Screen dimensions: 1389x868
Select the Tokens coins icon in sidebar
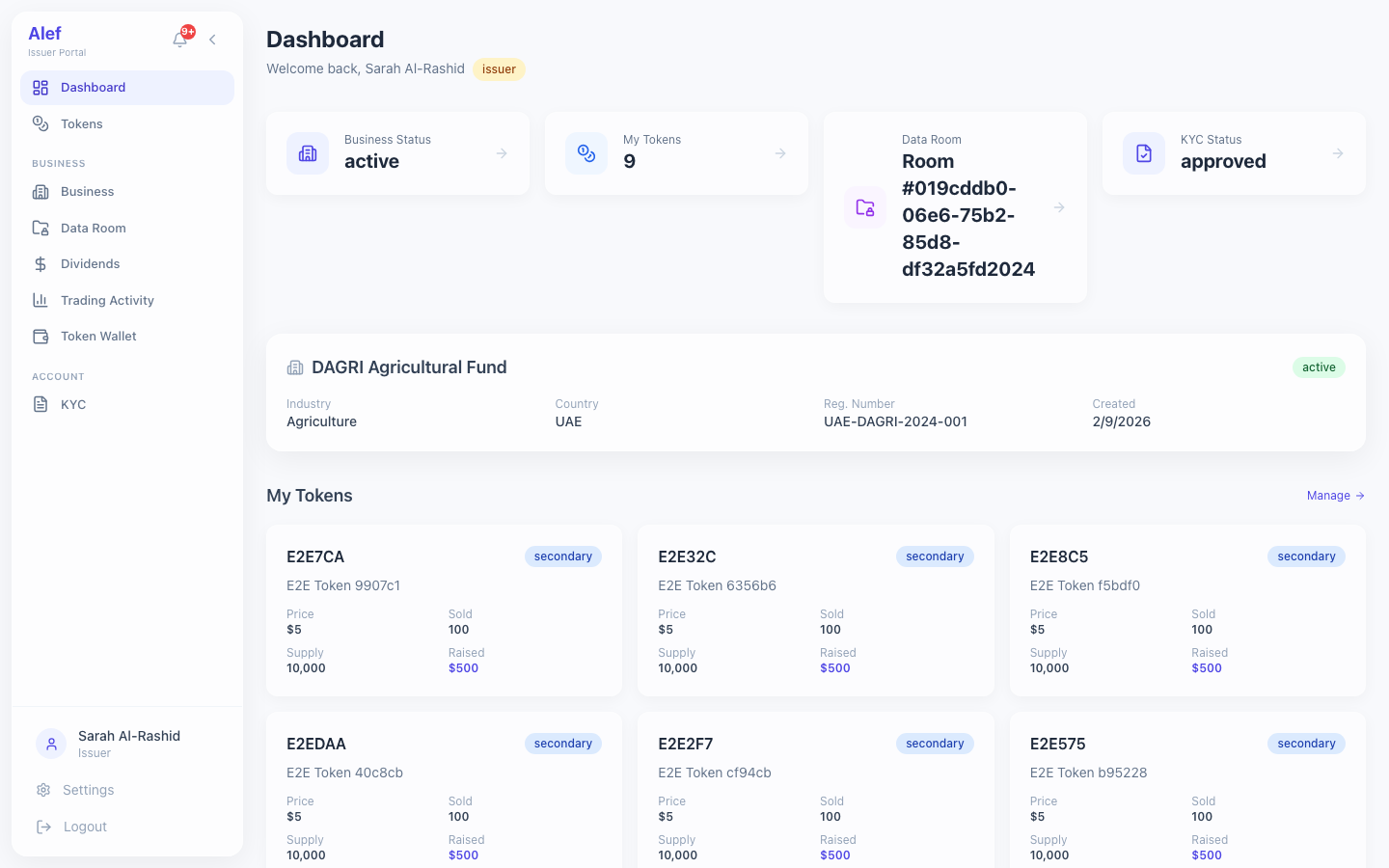[40, 123]
